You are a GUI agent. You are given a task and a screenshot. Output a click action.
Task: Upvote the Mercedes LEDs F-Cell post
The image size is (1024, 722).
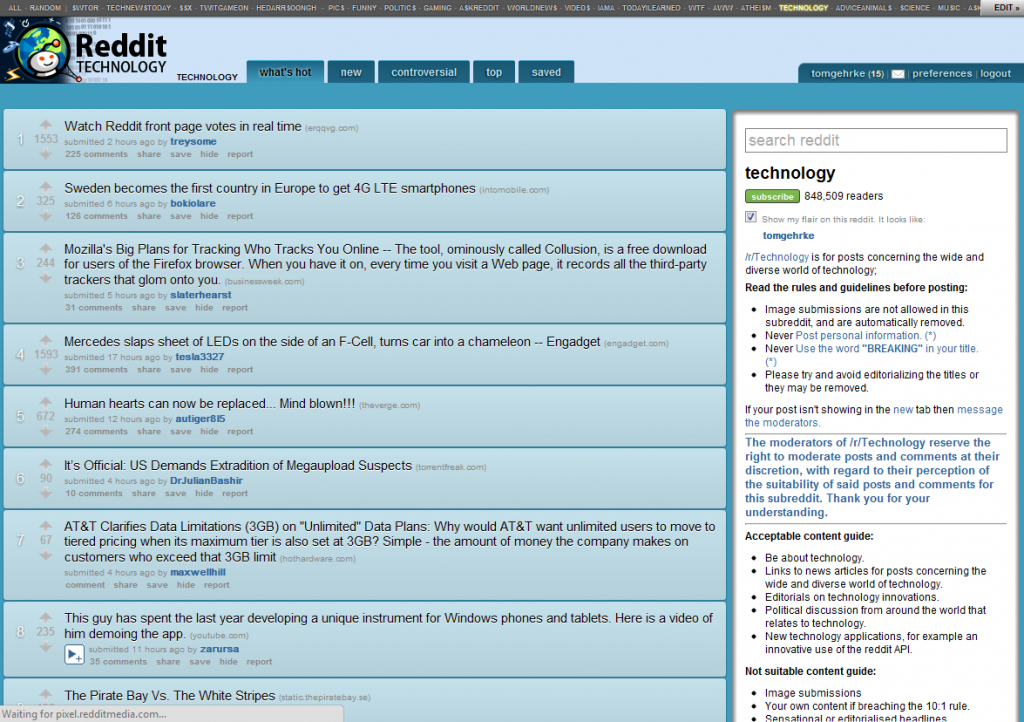click(x=45, y=339)
